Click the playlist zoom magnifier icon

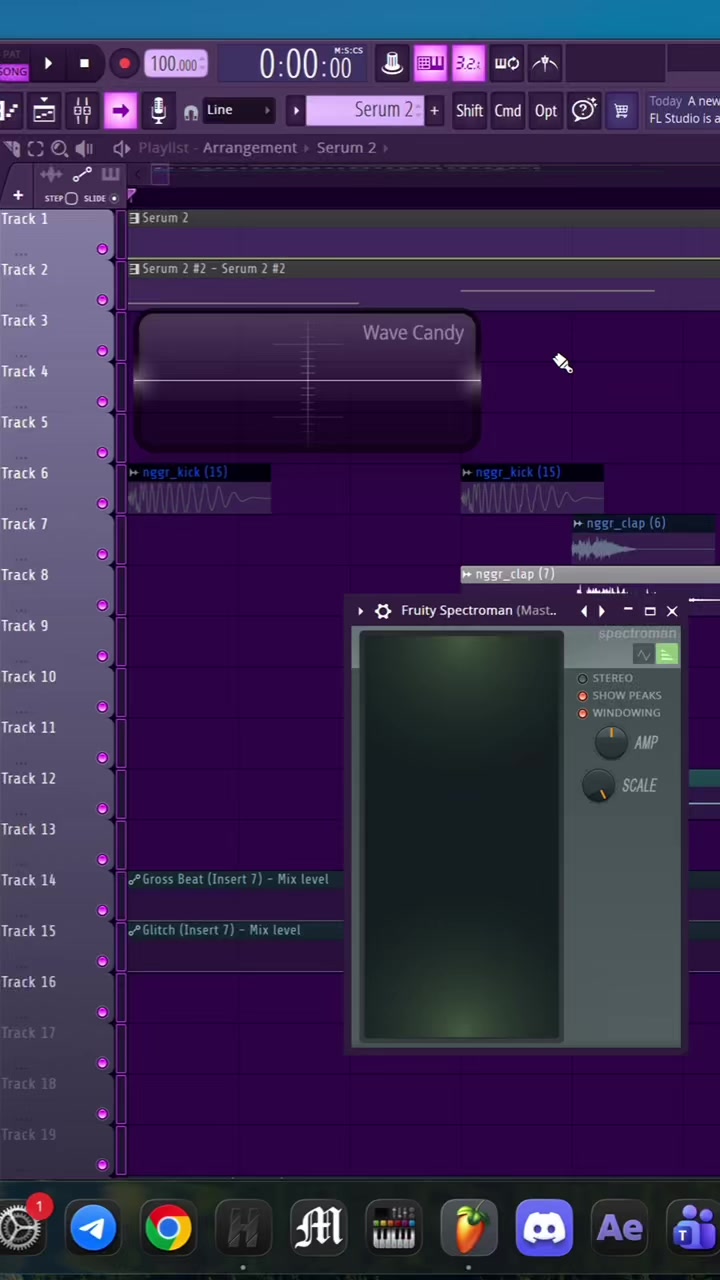(x=59, y=148)
